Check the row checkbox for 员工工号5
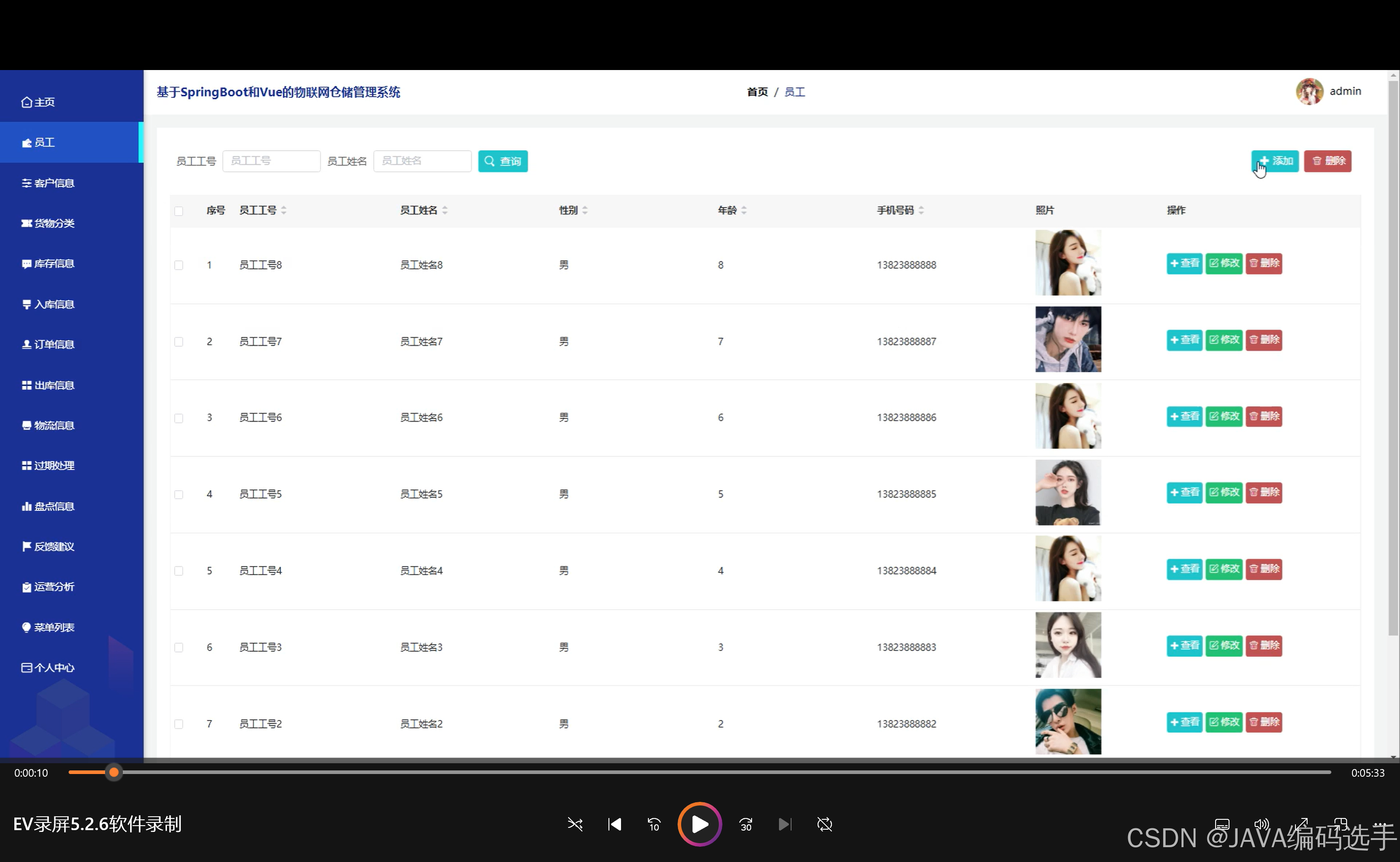This screenshot has width=1400, height=862. 179,494
